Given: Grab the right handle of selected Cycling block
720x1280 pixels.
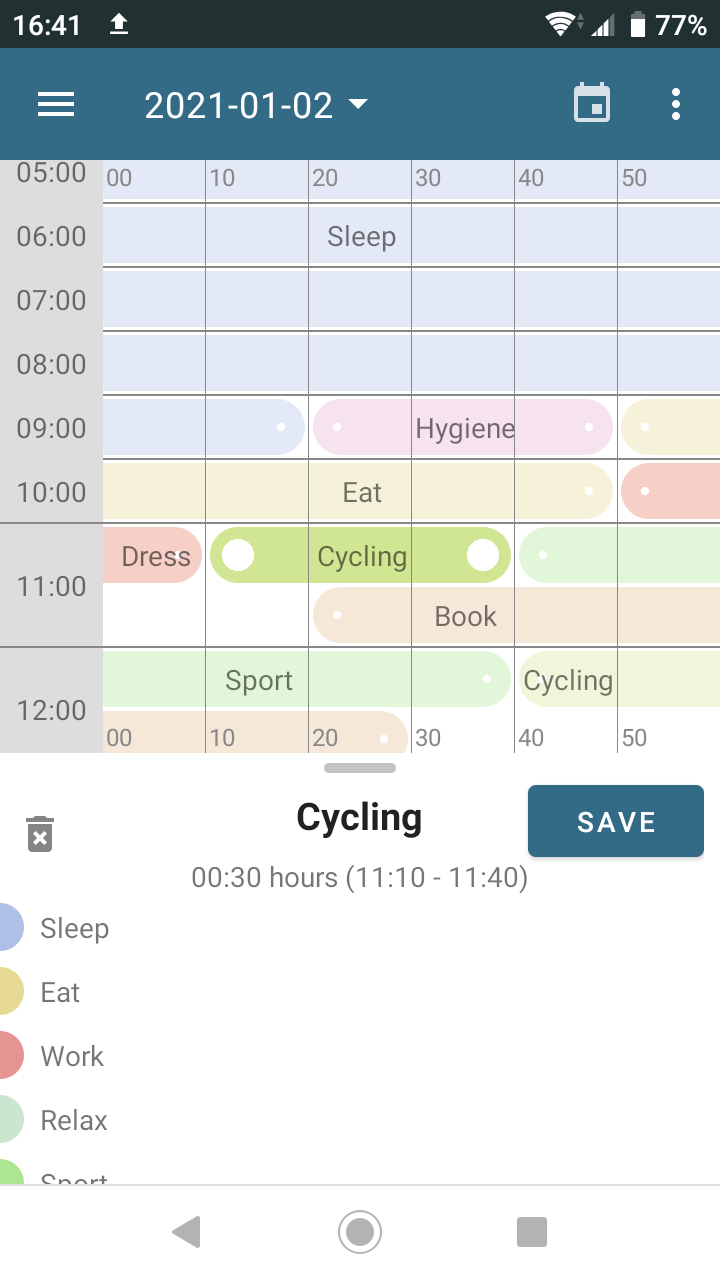Looking at the screenshot, I should point(483,555).
